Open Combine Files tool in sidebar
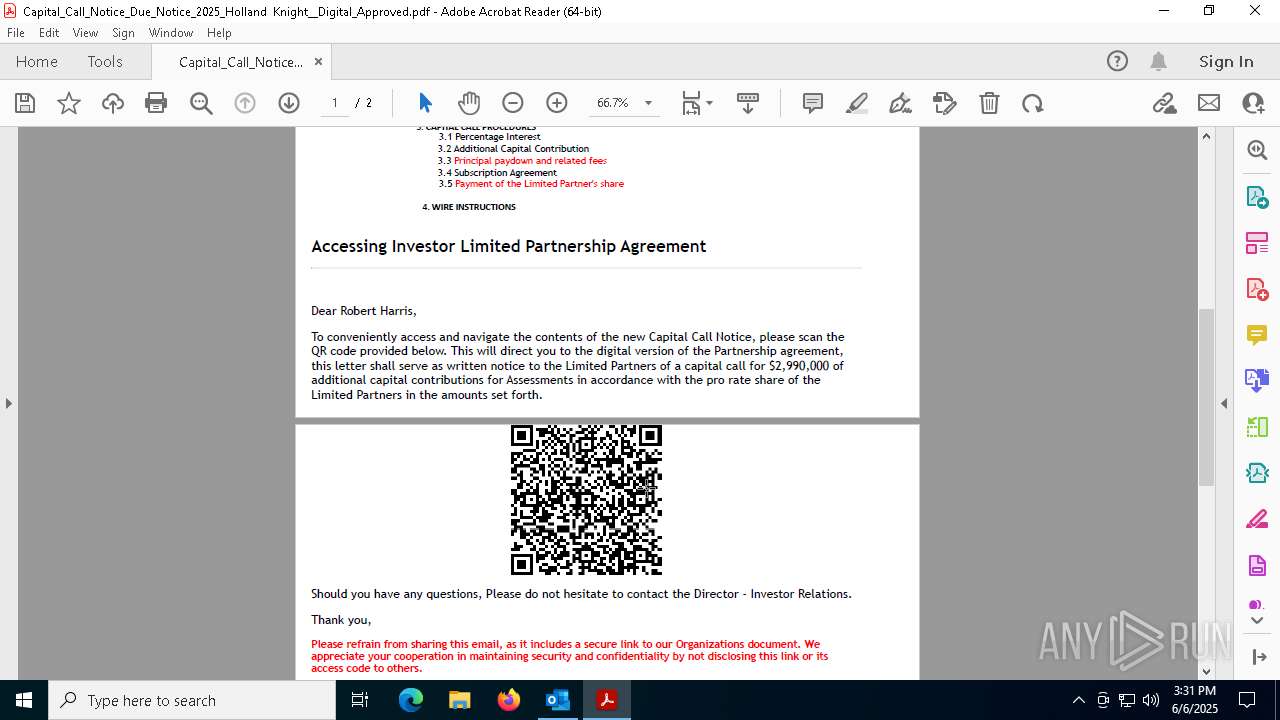The image size is (1280, 720). pyautogui.click(x=1257, y=381)
